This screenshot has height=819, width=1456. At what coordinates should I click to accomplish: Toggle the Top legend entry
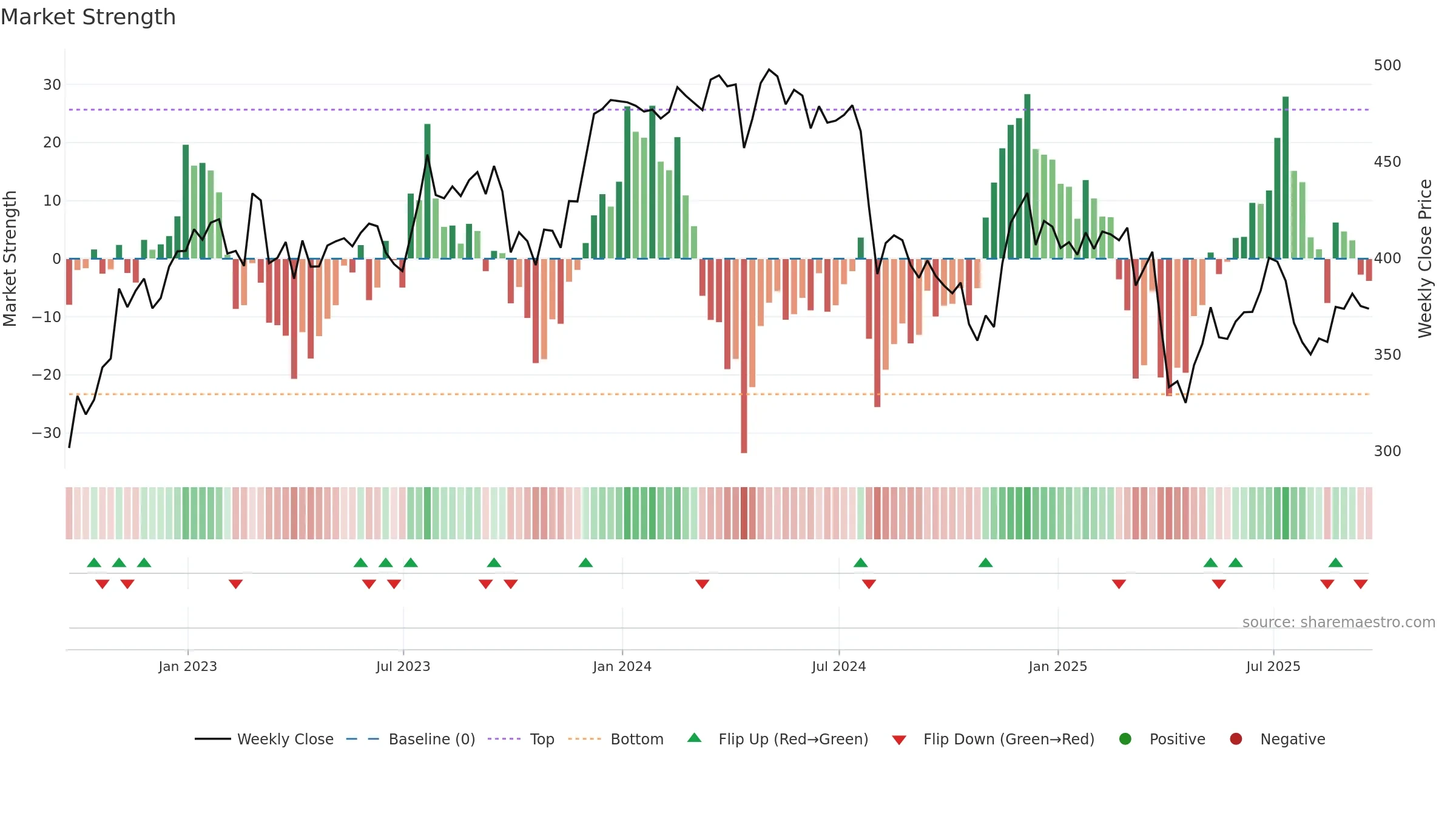click(x=521, y=739)
